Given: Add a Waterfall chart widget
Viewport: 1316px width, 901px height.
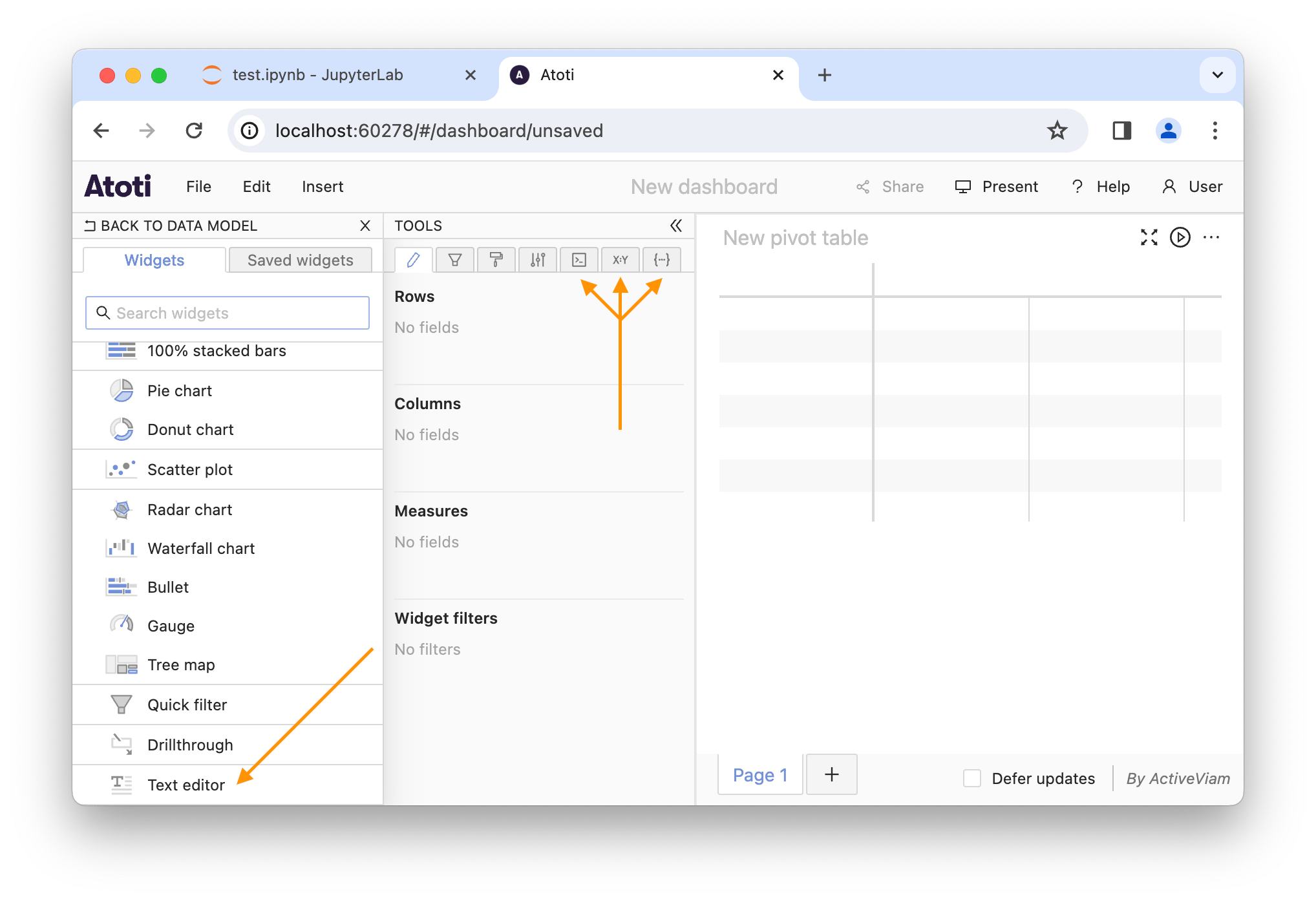Looking at the screenshot, I should [x=228, y=548].
